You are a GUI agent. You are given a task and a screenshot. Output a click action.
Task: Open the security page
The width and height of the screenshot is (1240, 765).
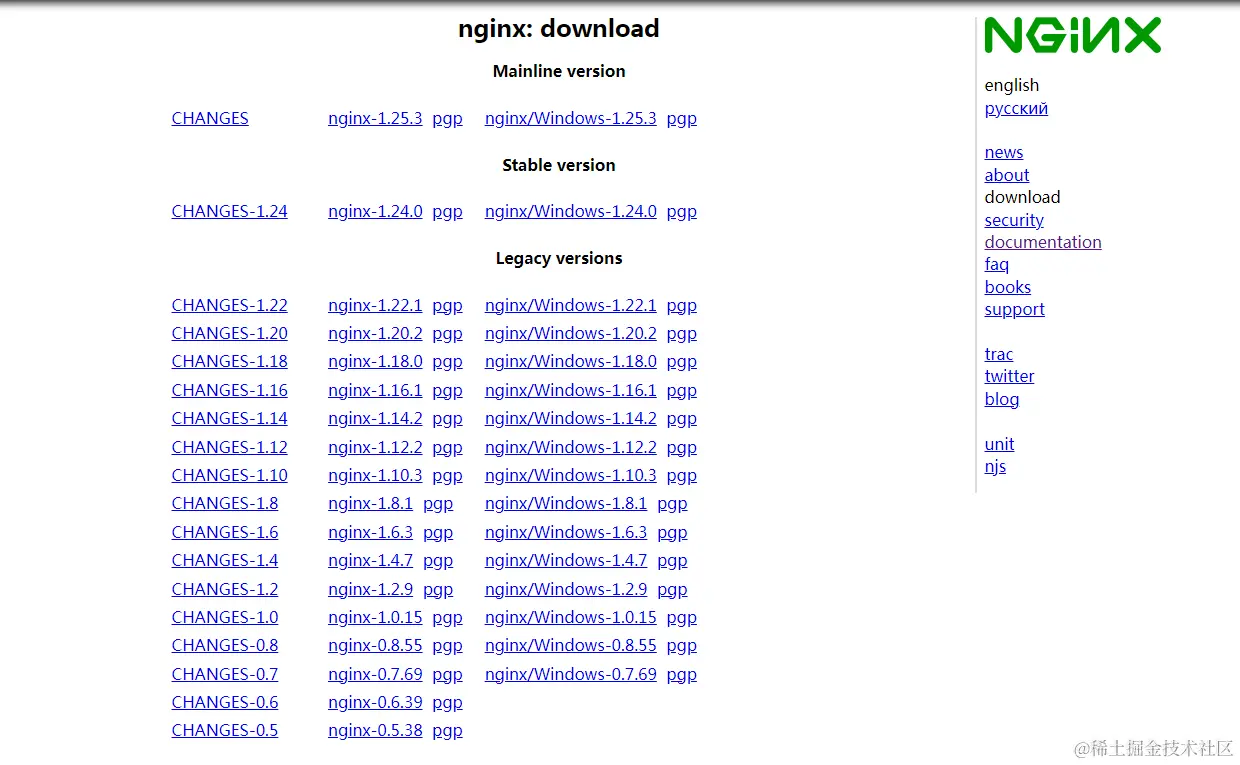click(x=1014, y=220)
